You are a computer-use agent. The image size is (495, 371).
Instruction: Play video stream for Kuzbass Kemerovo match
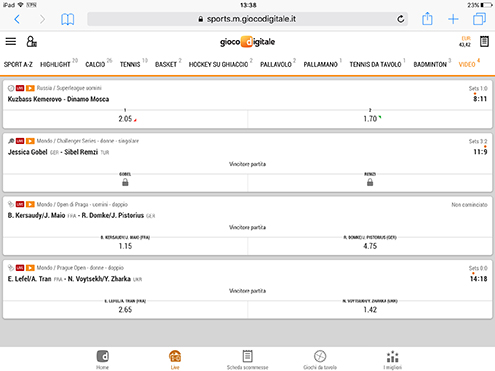(x=30, y=88)
